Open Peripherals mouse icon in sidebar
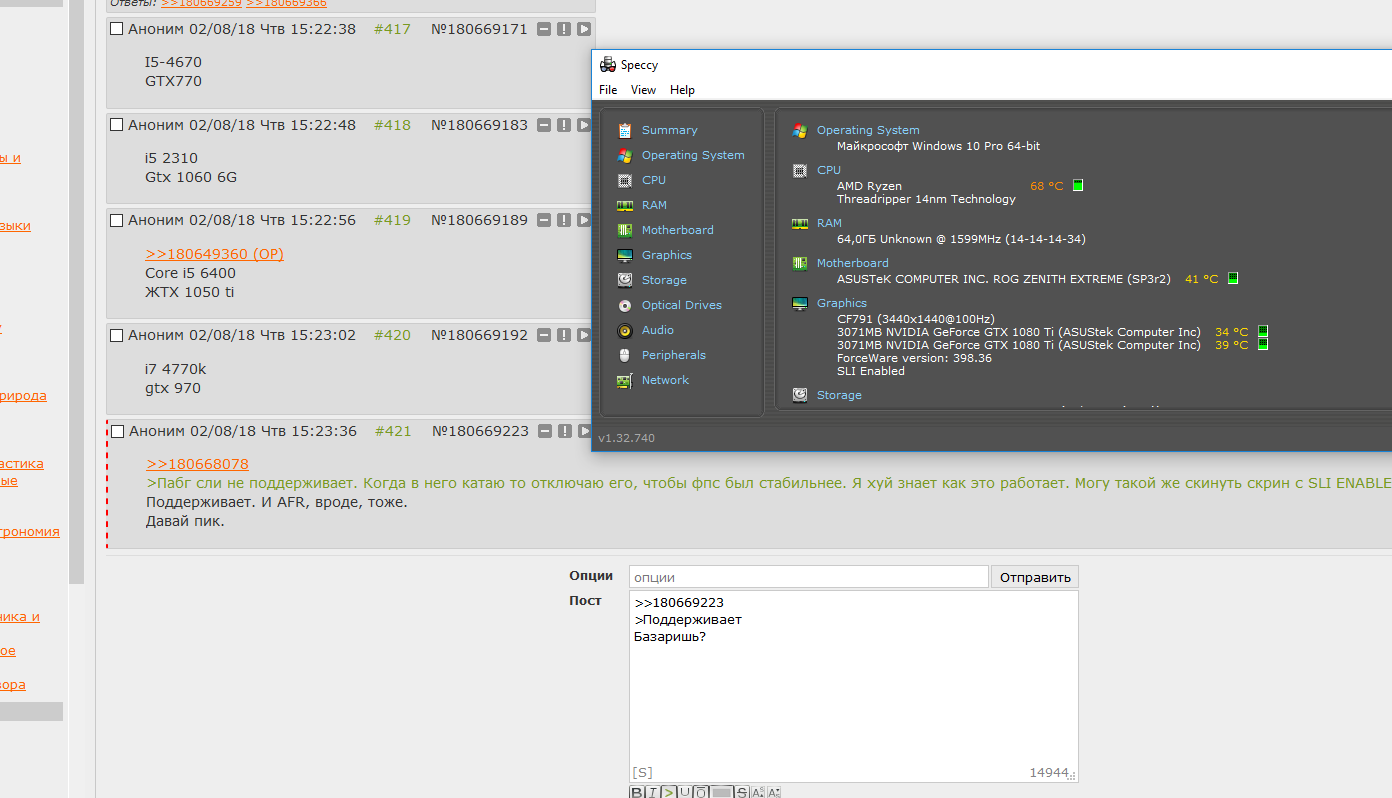Image resolution: width=1392 pixels, height=798 pixels. coord(625,355)
